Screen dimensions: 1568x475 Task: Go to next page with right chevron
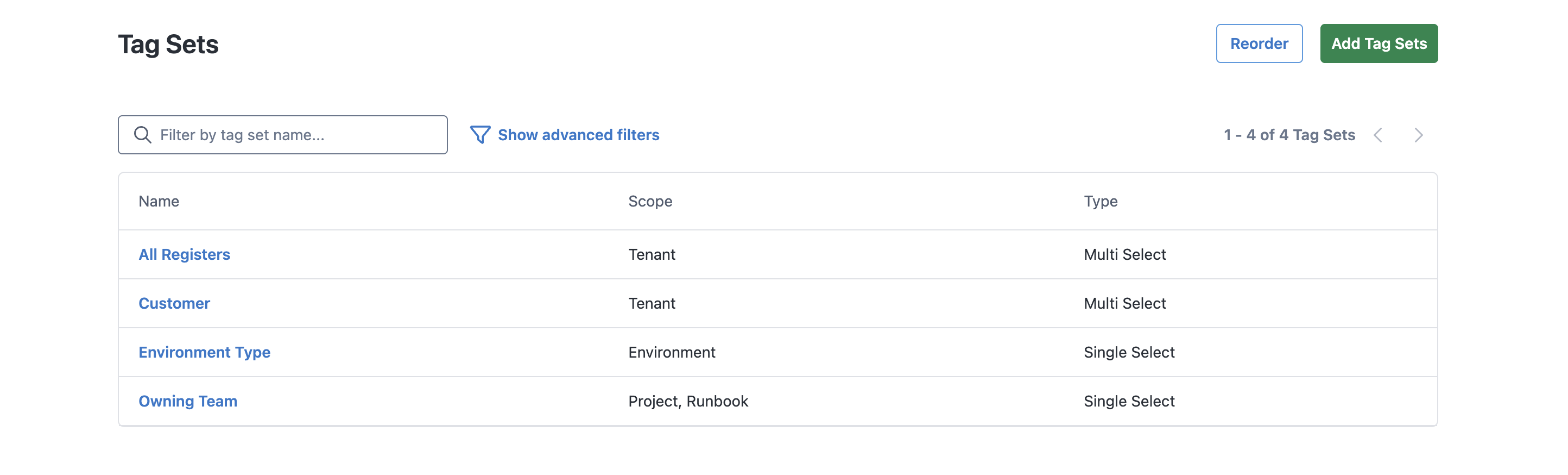(1418, 135)
